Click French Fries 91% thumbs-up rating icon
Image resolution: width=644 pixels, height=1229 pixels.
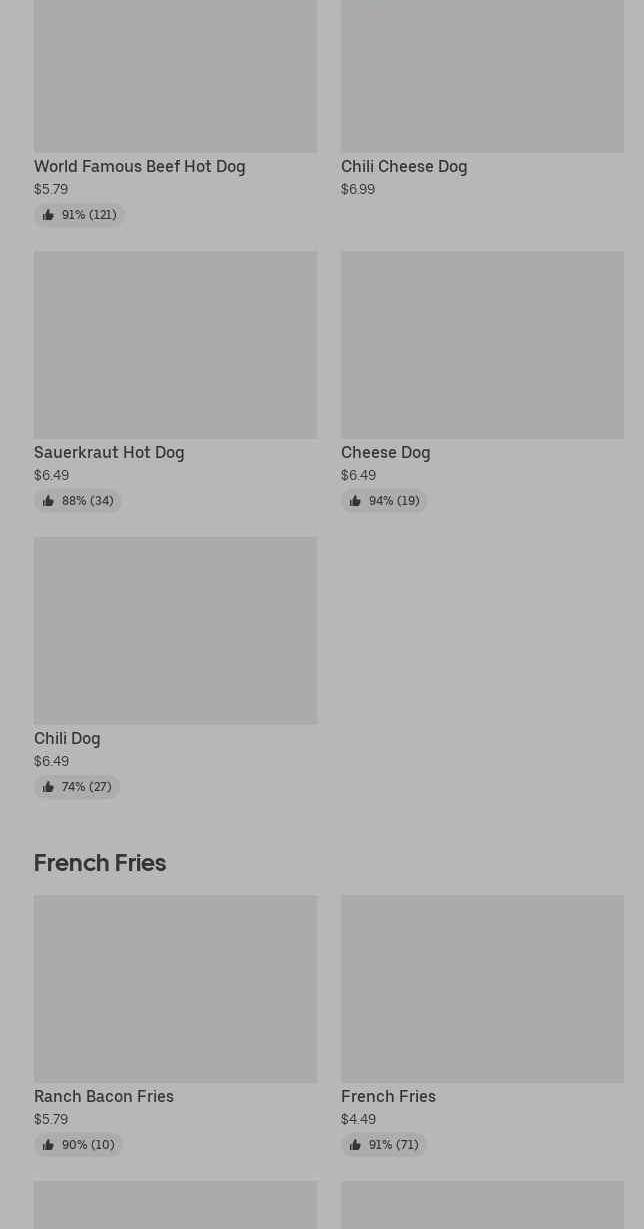point(355,1145)
